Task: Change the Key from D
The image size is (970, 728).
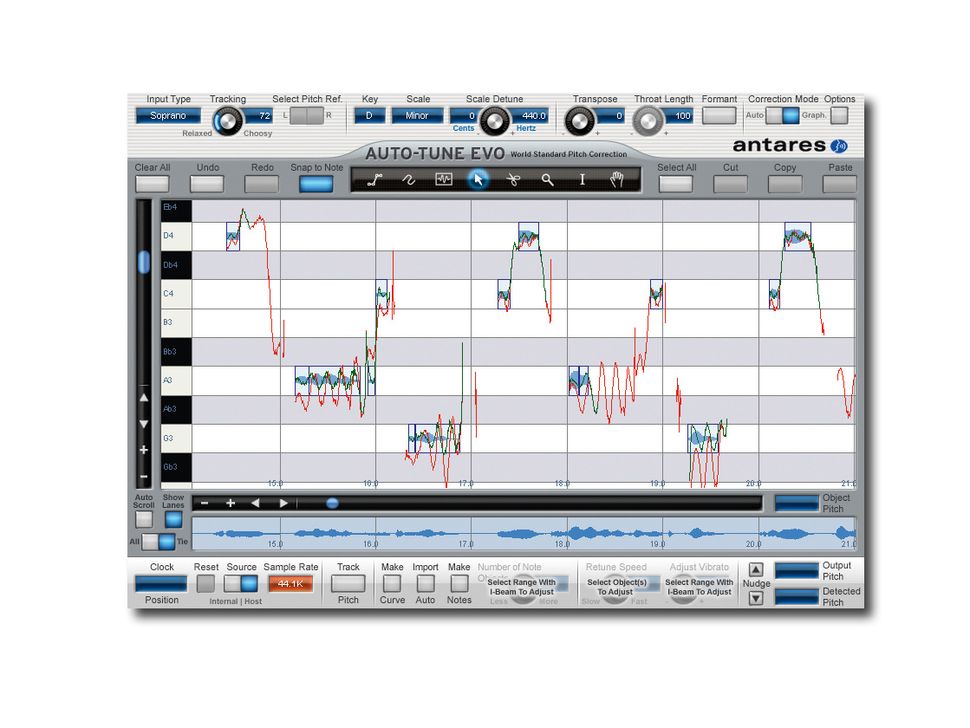Action: click(369, 116)
